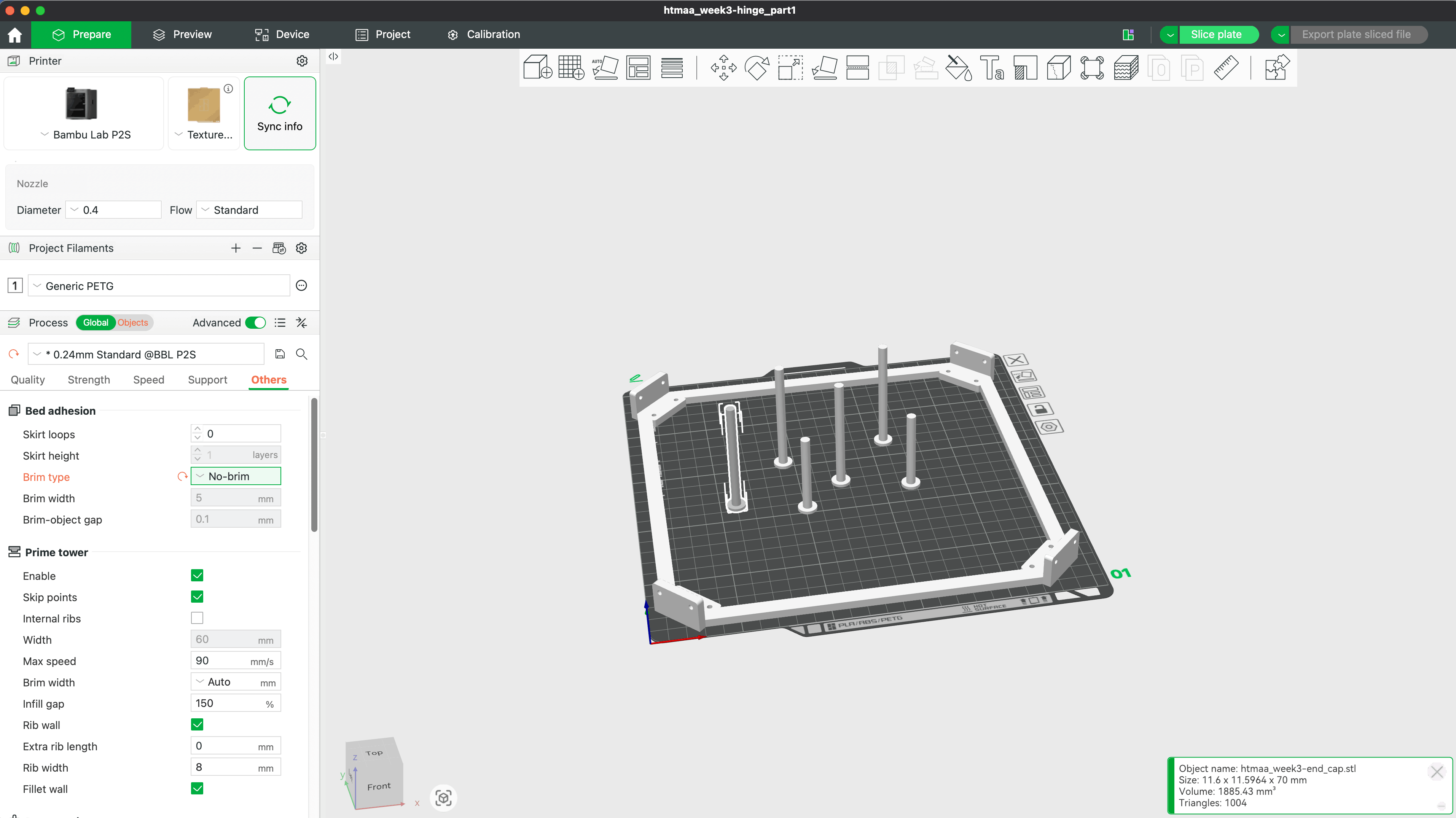Select the Auto orient tool
The image size is (1456, 818).
click(605, 68)
